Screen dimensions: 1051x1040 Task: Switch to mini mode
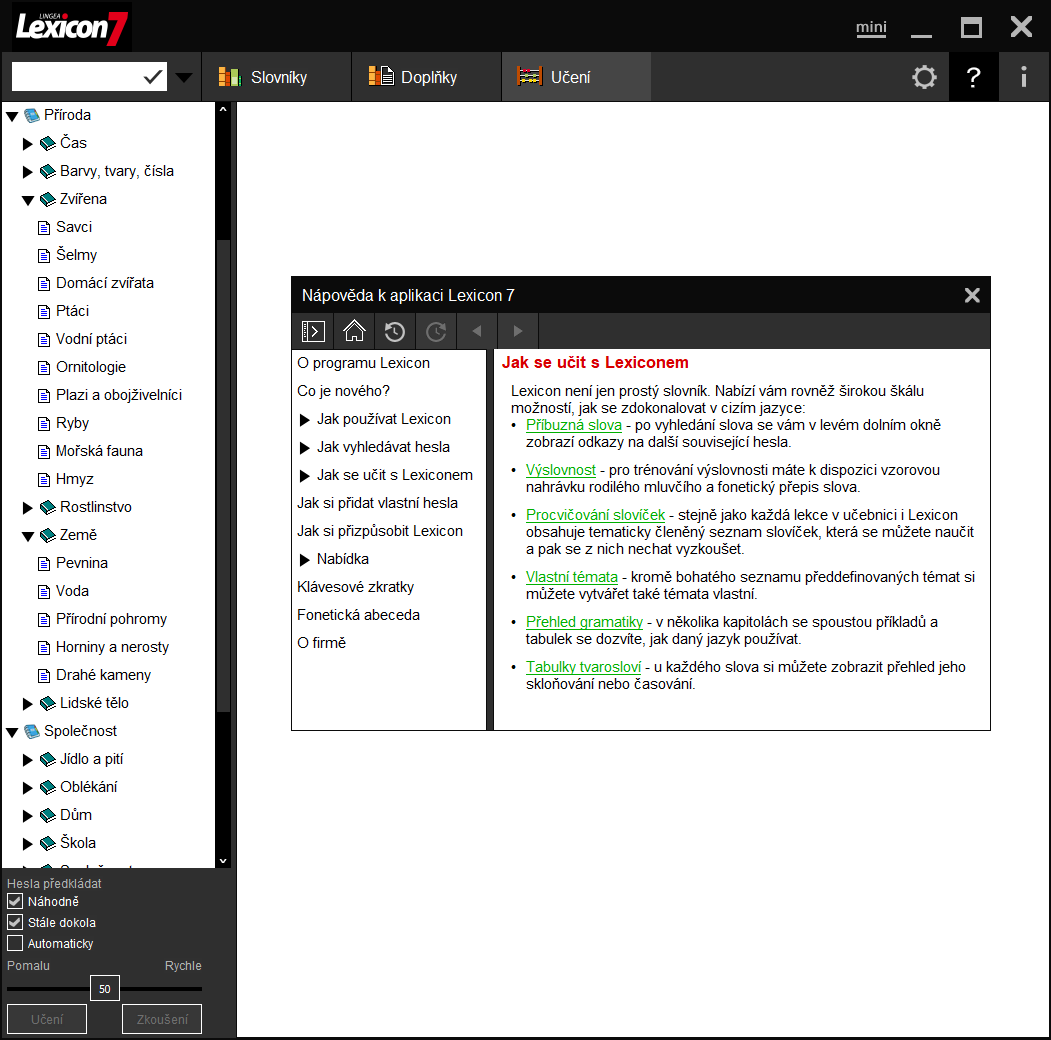pos(871,27)
